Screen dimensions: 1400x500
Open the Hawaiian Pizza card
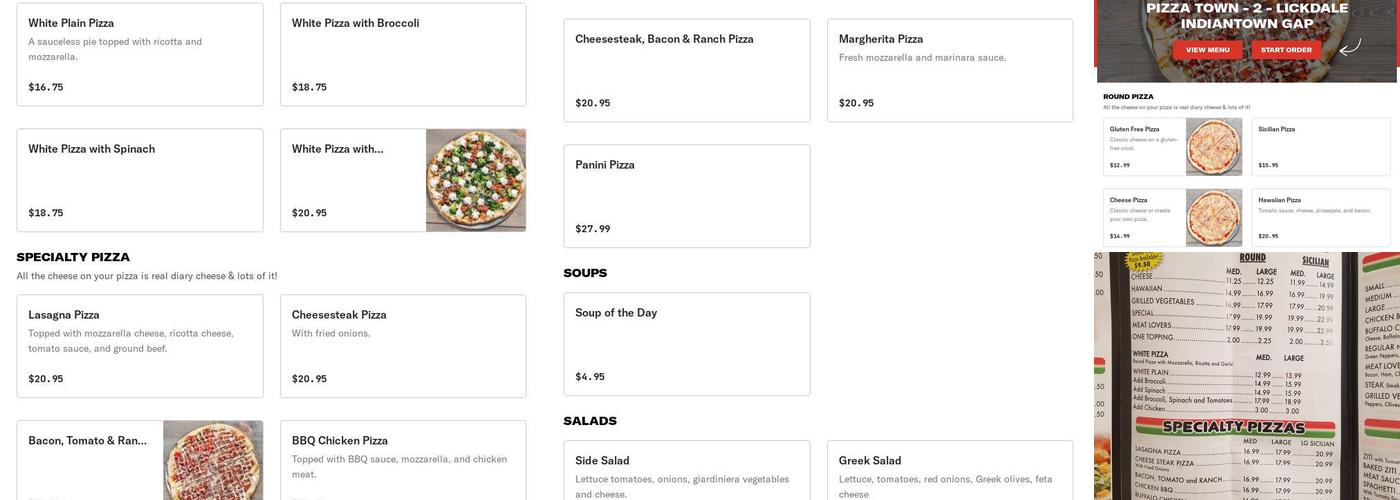click(x=1320, y=217)
